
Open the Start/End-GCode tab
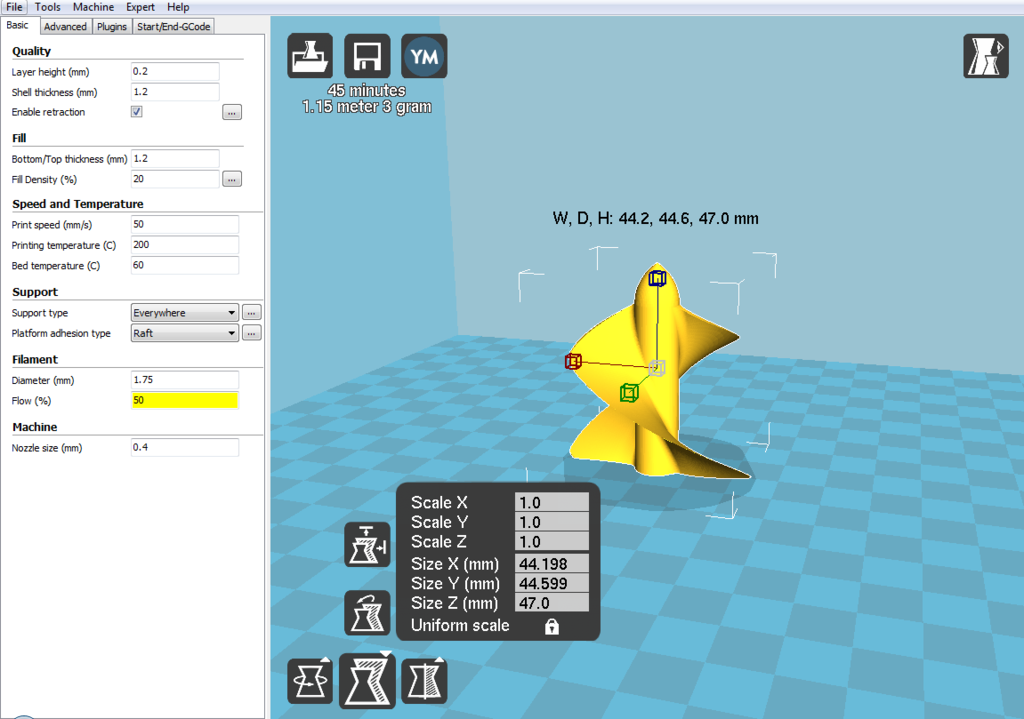pos(175,27)
